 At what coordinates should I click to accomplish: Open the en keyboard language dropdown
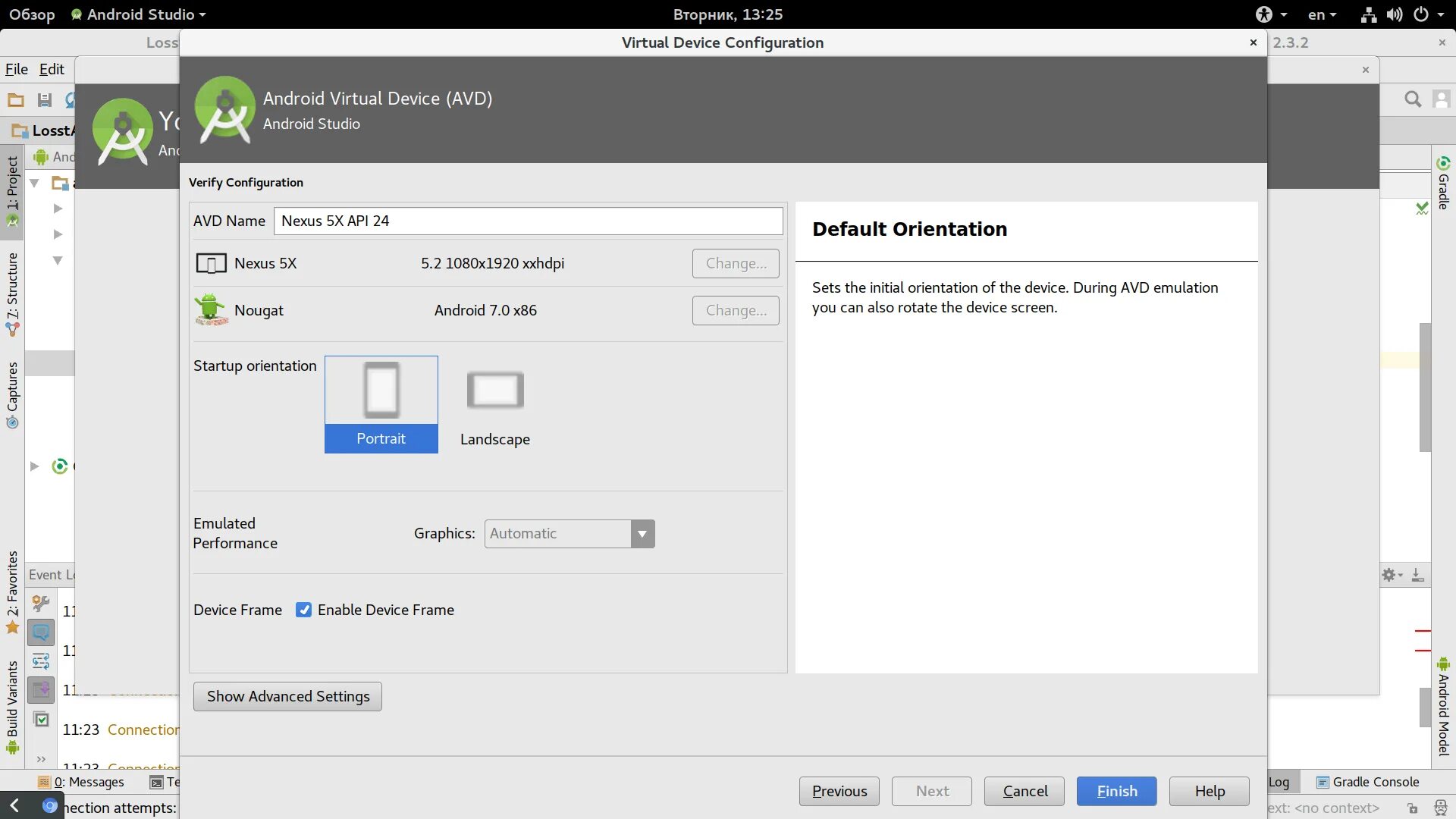click(1321, 14)
